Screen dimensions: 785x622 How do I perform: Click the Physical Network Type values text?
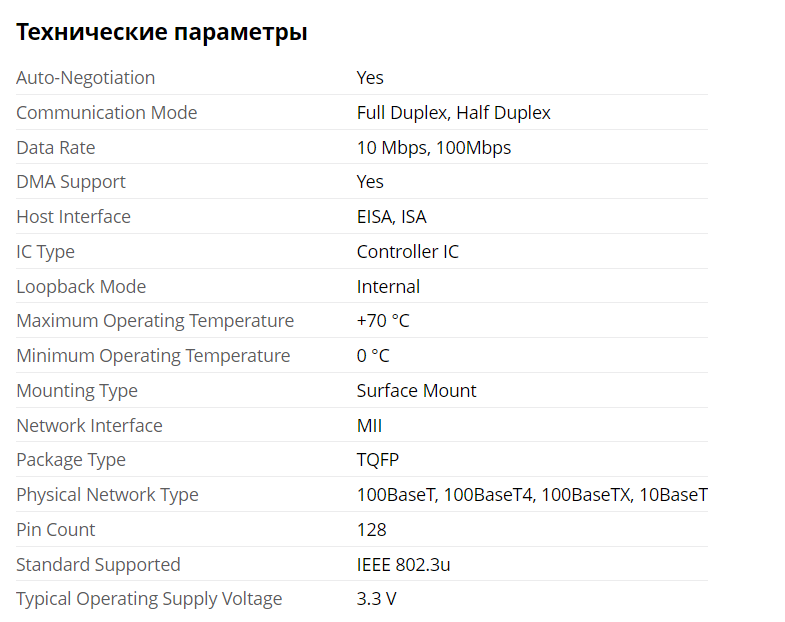(x=532, y=495)
